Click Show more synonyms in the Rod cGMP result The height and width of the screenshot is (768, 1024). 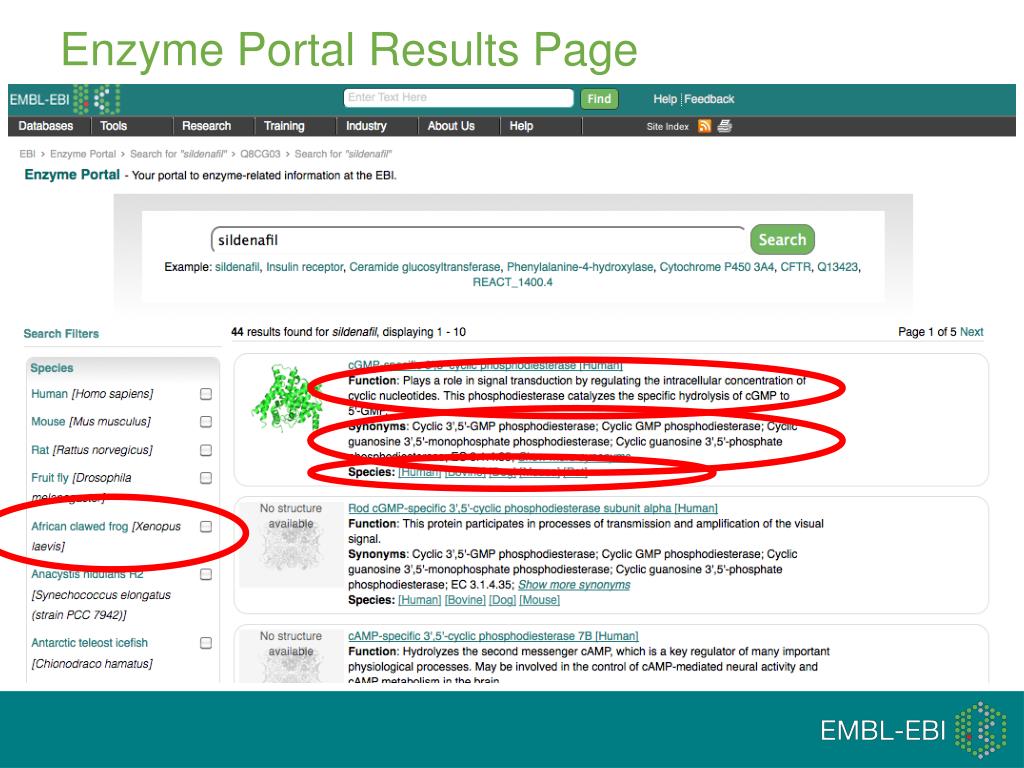[574, 584]
